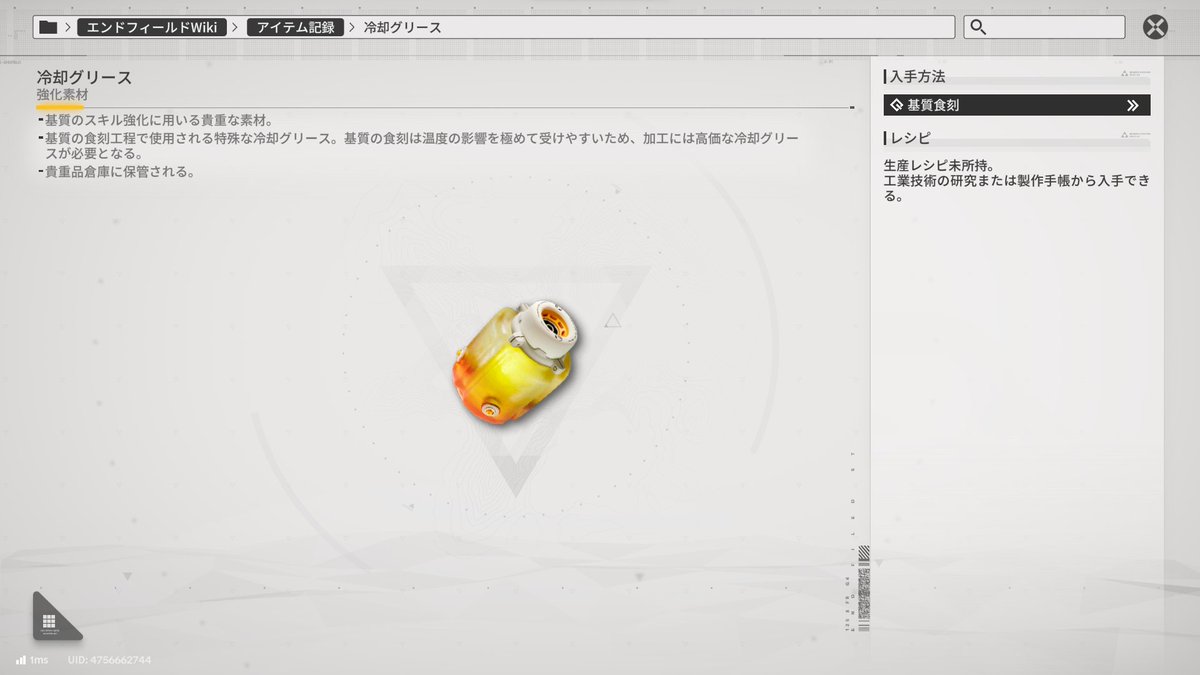1200x675 pixels.
Task: Click the 冷却グリース breadcrumb label
Action: click(404, 27)
